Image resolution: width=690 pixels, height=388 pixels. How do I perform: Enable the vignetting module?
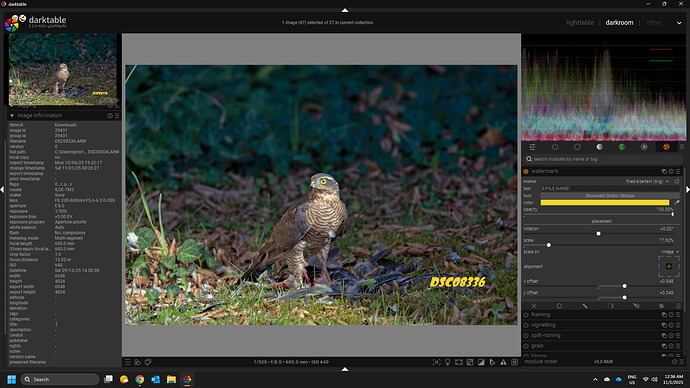point(526,325)
